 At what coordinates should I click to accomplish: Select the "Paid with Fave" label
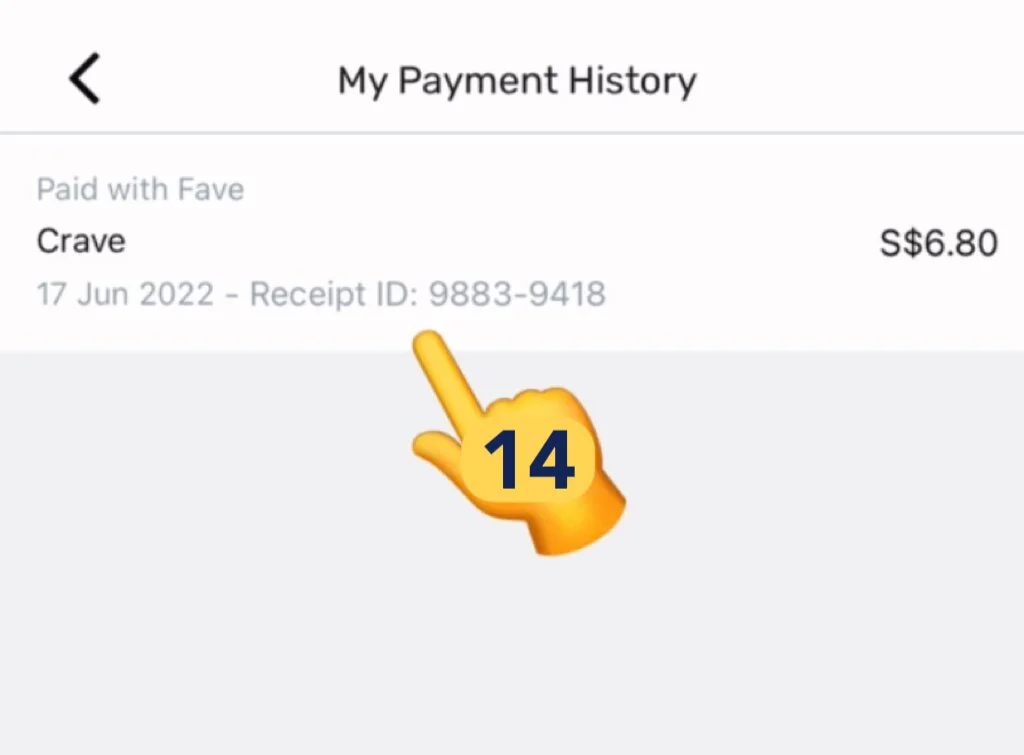140,189
